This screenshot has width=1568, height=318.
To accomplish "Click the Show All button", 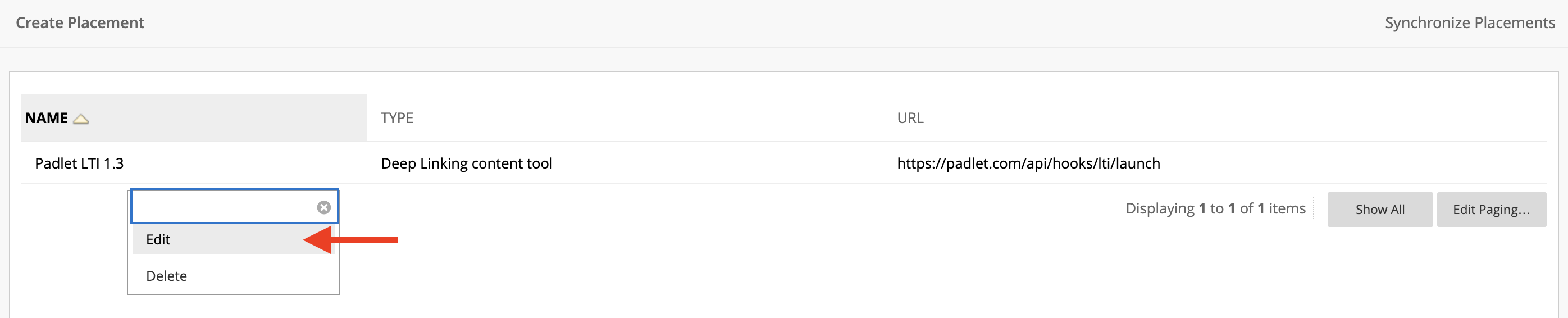I will pyautogui.click(x=1379, y=210).
